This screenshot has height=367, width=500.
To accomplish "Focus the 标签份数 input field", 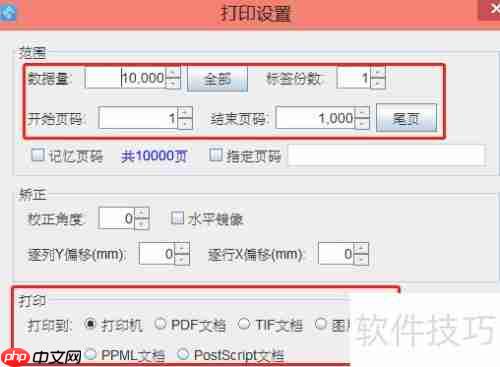I will tap(354, 78).
